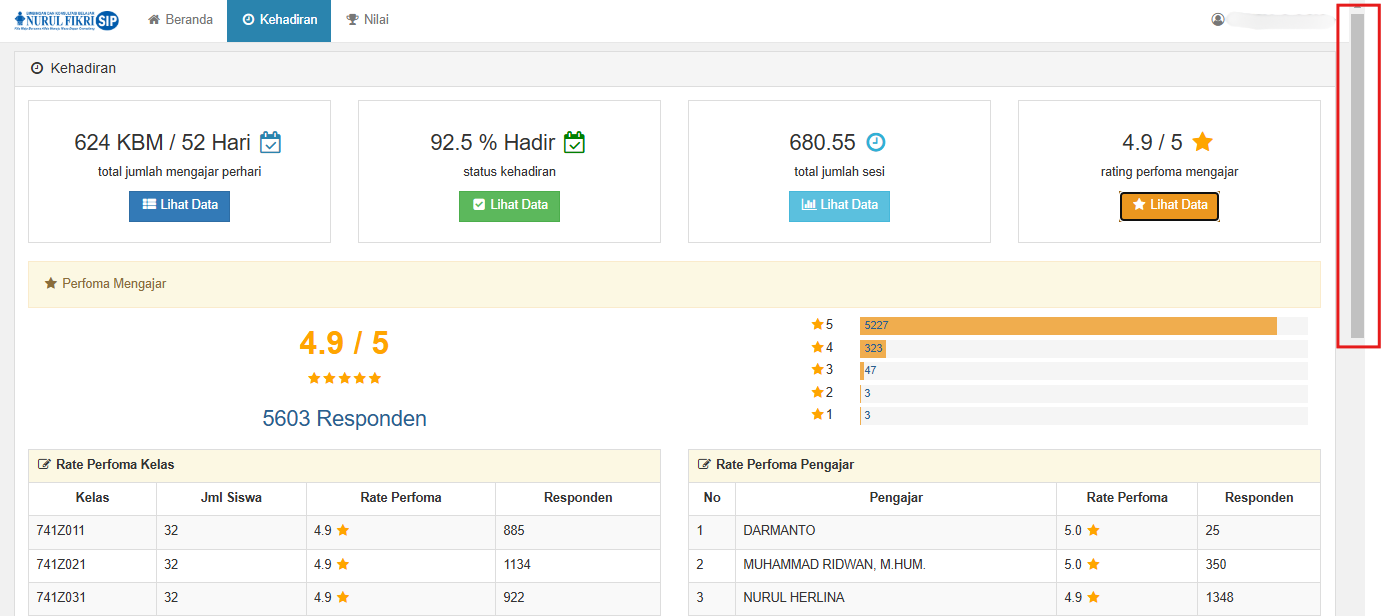The height and width of the screenshot is (616, 1381).
Task: Click the 4-star rating bar showing 323
Action: (x=873, y=349)
